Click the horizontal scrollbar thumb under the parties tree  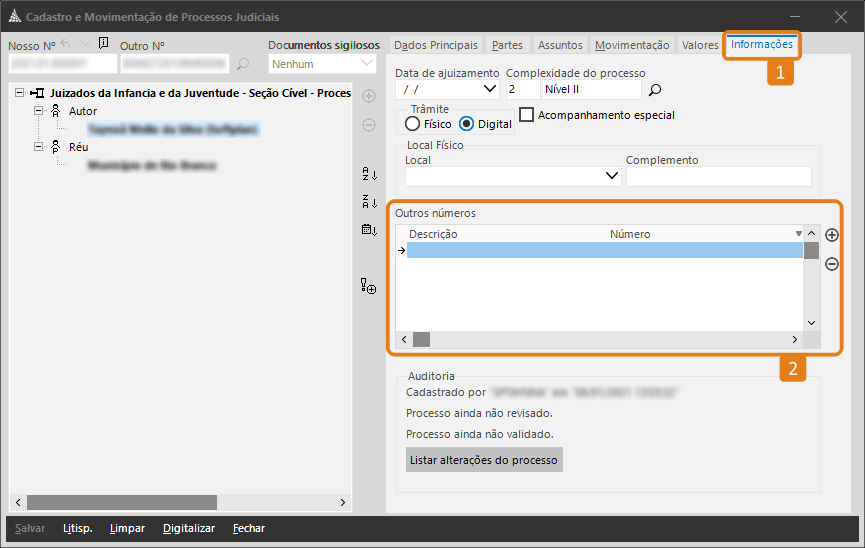(120, 502)
